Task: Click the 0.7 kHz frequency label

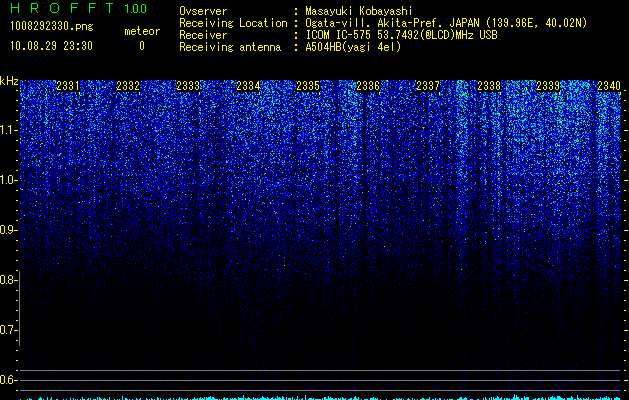Action: [8, 330]
